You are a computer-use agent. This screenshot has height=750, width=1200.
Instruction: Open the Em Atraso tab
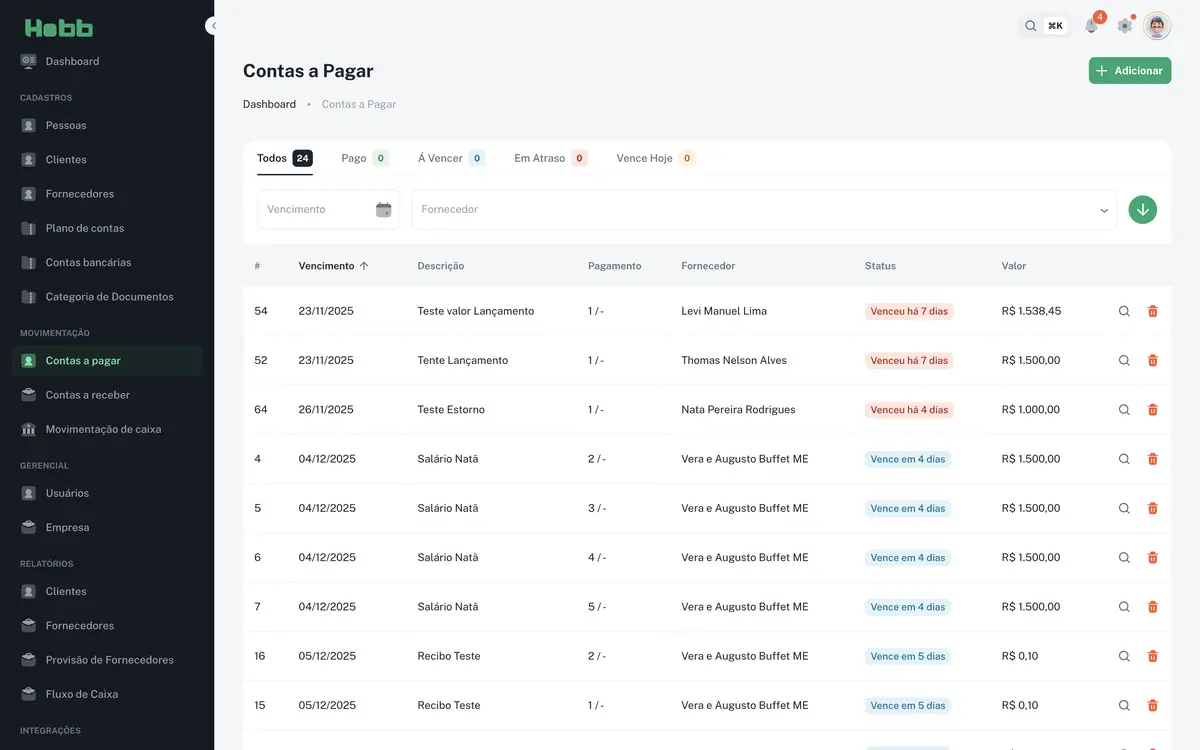pyautogui.click(x=537, y=157)
